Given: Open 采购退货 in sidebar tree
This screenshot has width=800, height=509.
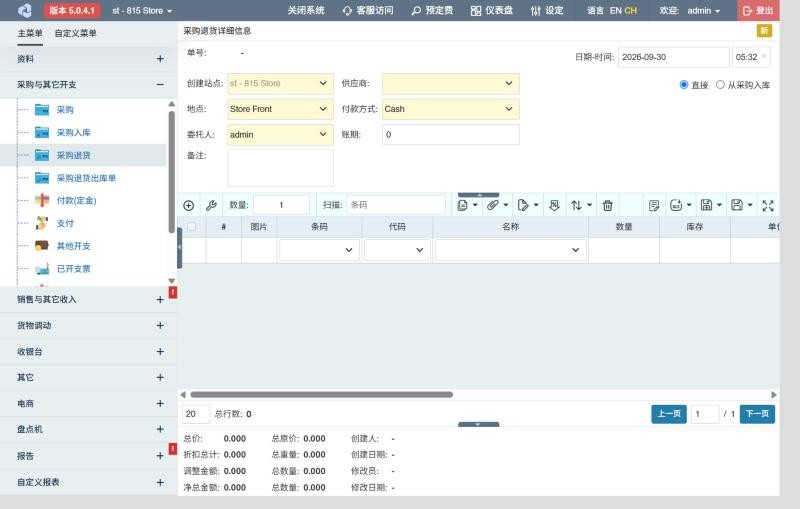Looking at the screenshot, I should point(73,156).
